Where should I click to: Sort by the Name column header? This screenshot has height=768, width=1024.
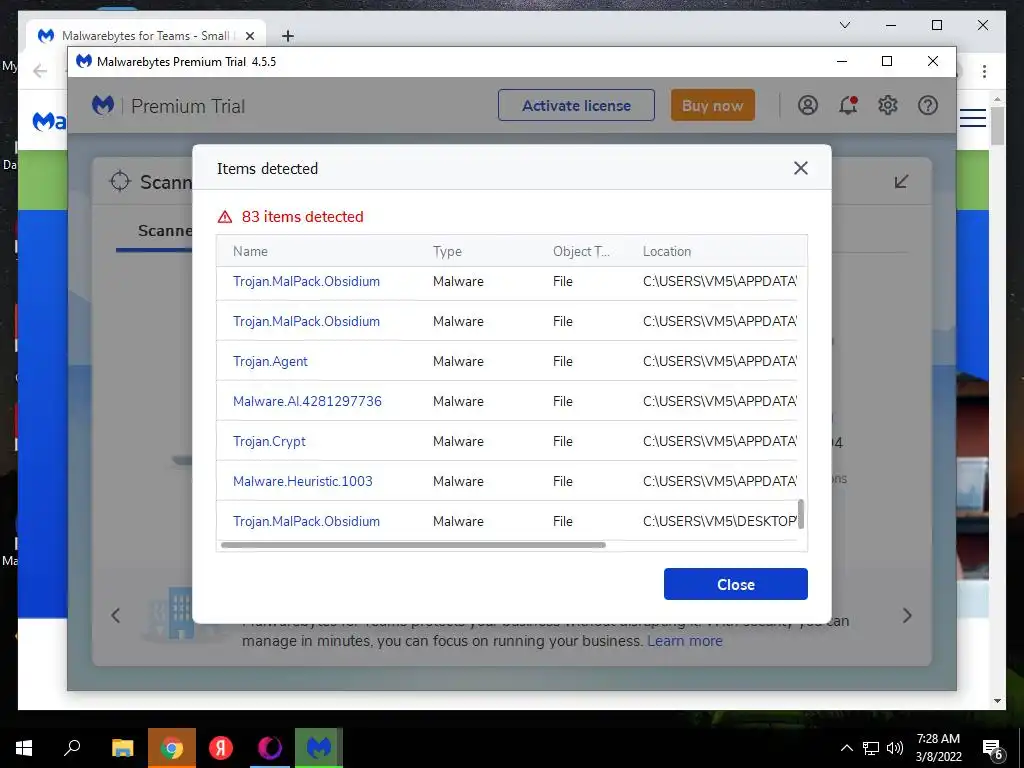pyautogui.click(x=250, y=251)
